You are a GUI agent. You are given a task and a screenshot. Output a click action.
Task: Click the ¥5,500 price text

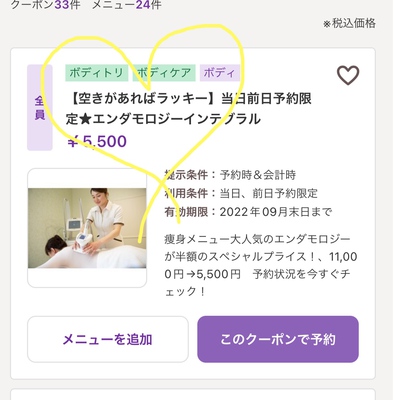[97, 142]
